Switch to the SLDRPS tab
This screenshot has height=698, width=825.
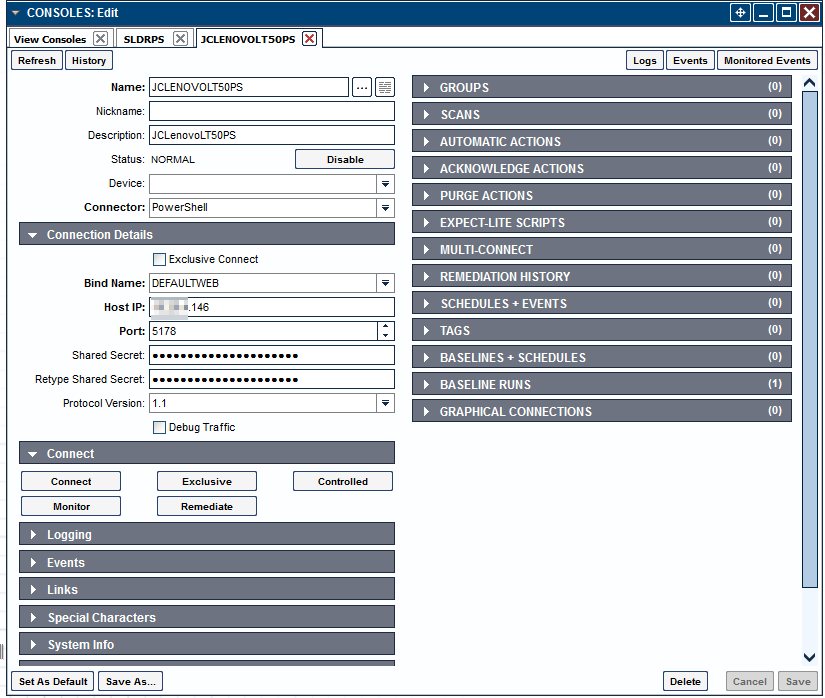click(x=143, y=39)
